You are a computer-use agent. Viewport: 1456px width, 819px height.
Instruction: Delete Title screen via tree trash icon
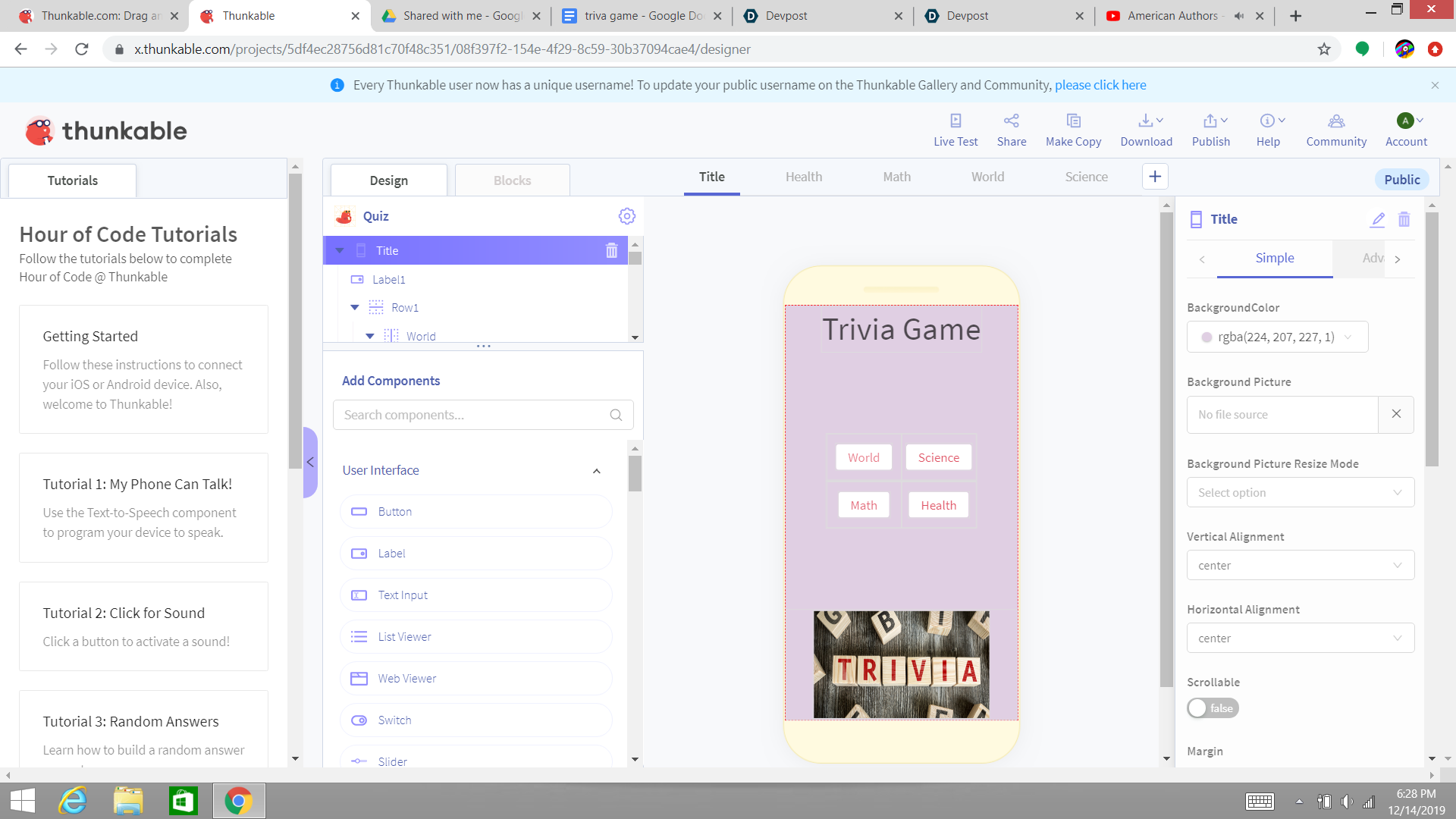(611, 251)
